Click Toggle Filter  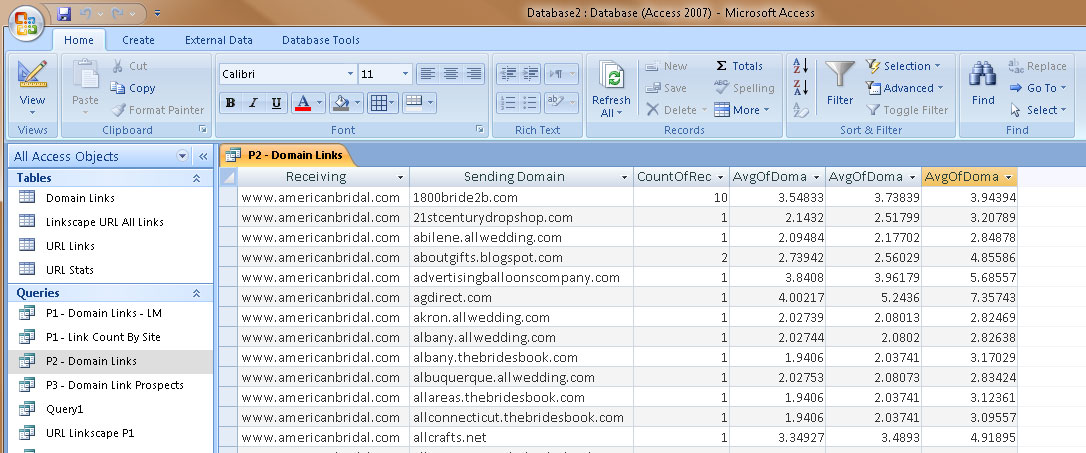[x=907, y=109]
